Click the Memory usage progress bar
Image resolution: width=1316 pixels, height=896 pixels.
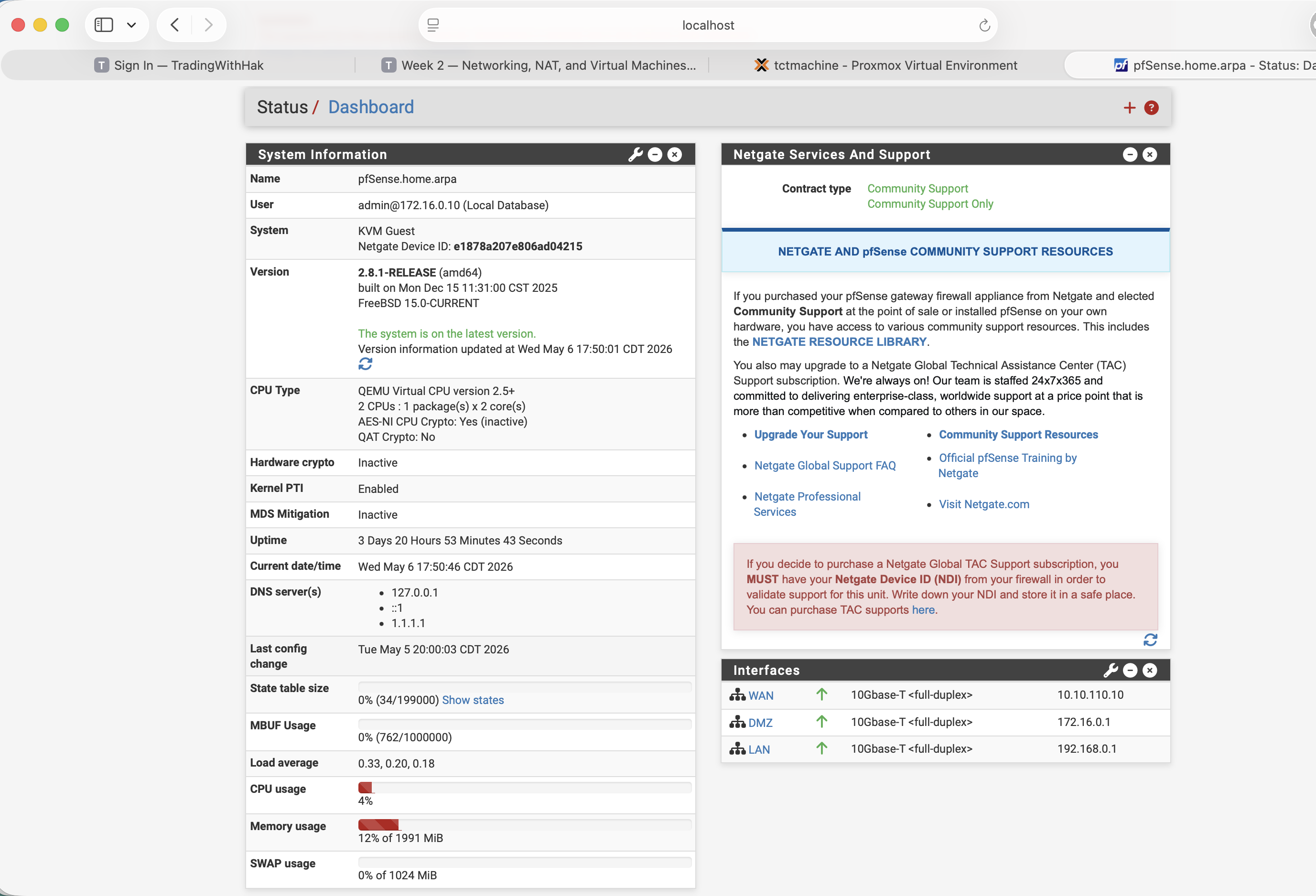click(x=524, y=825)
